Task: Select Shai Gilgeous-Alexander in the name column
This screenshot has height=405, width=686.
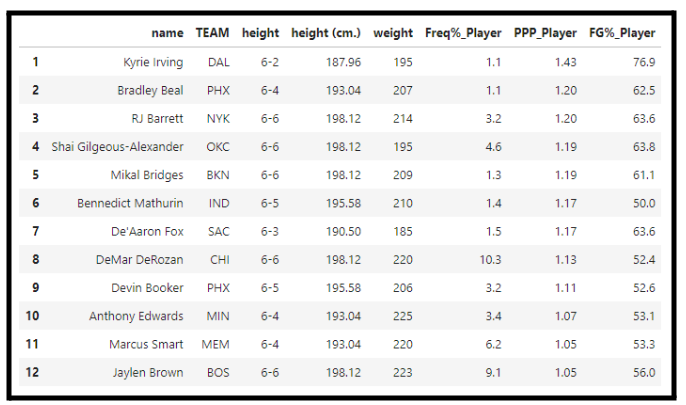Action: pos(117,147)
